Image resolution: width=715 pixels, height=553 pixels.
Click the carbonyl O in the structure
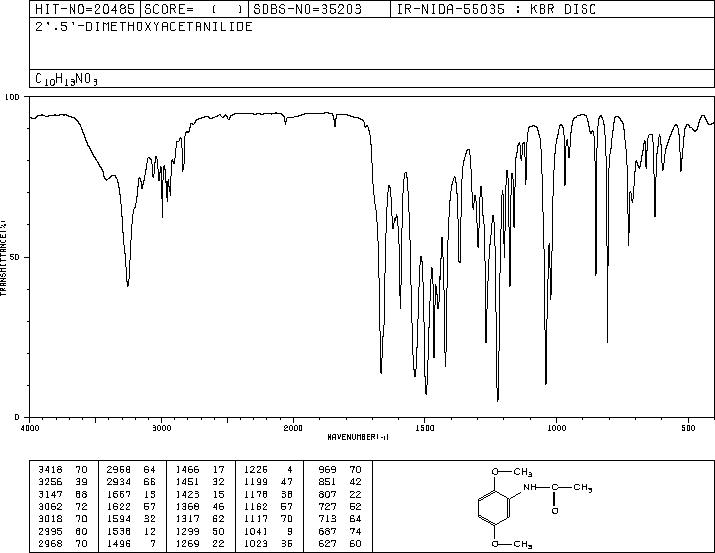click(x=555, y=511)
